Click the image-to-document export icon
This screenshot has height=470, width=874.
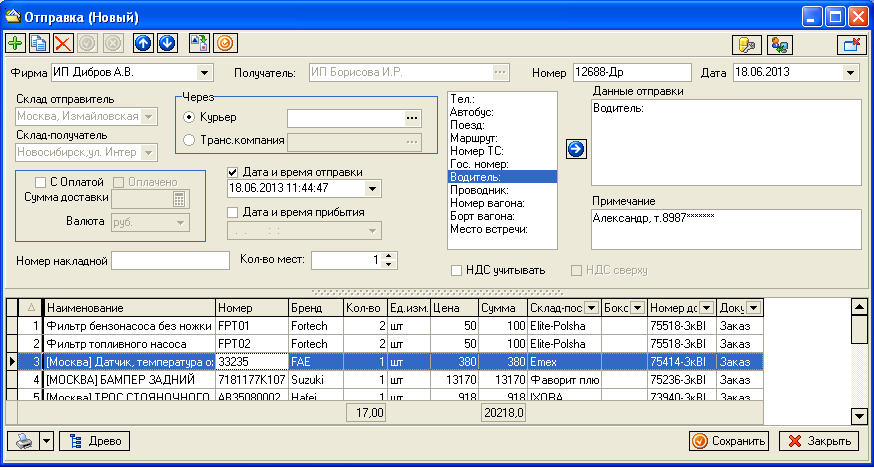[x=199, y=43]
